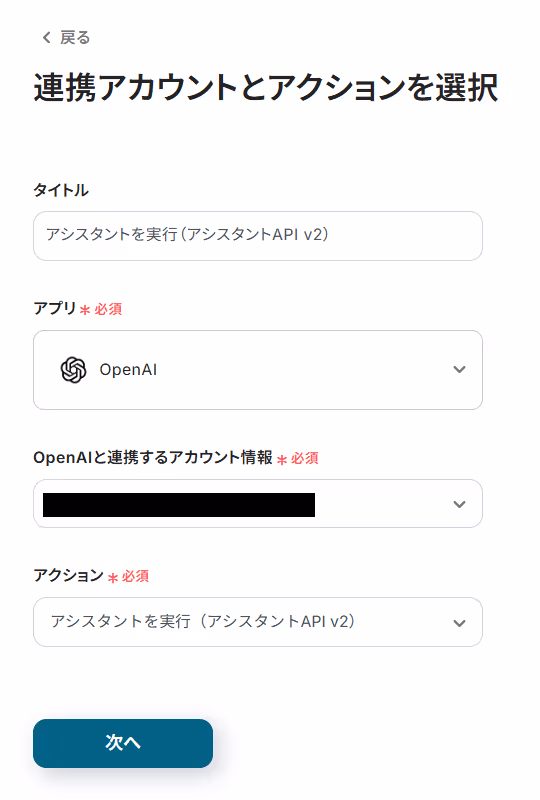Focus the タイトル text input field
The image size is (540, 800).
point(258,236)
